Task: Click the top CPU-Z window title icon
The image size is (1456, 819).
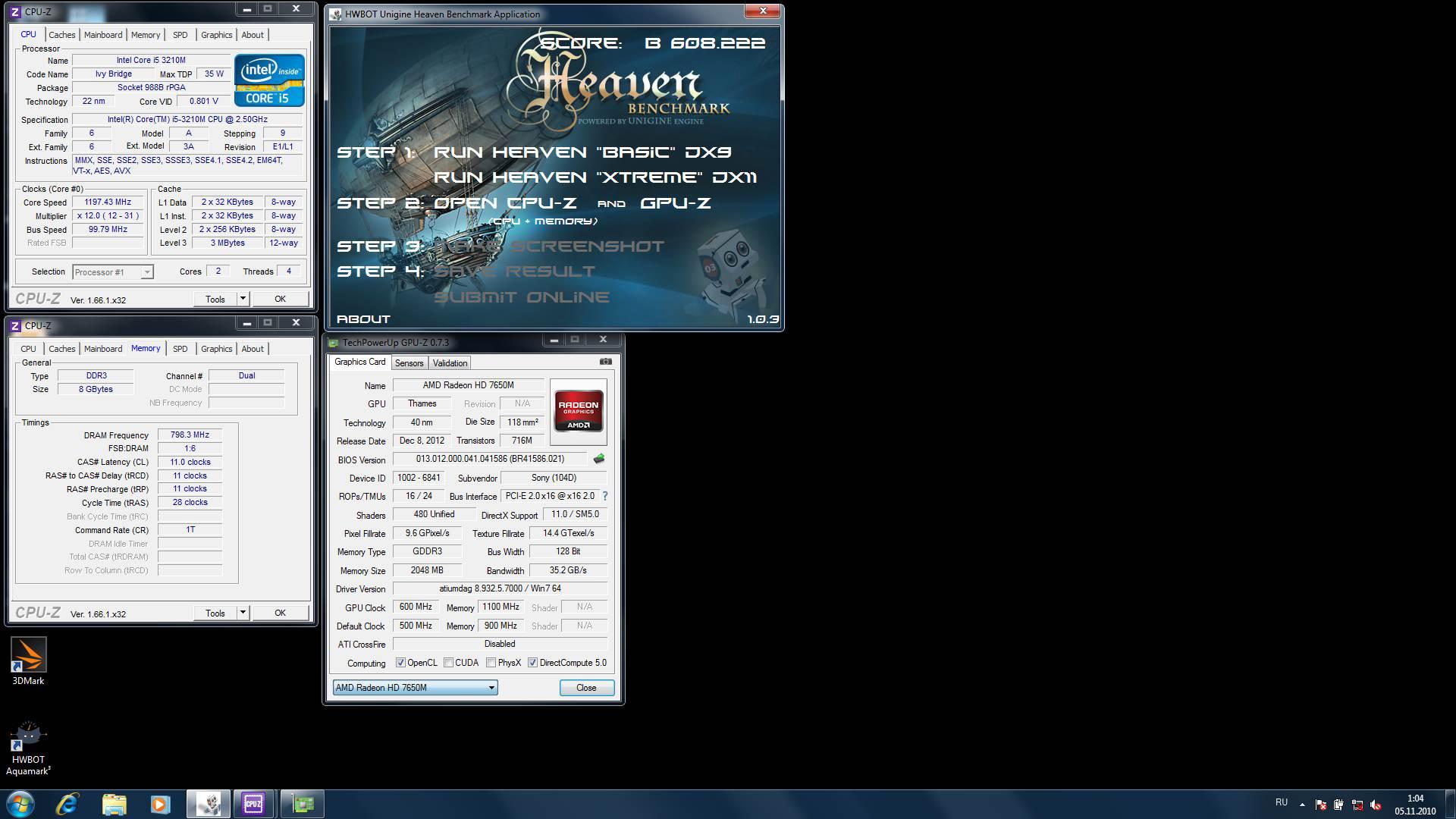Action: [x=15, y=11]
